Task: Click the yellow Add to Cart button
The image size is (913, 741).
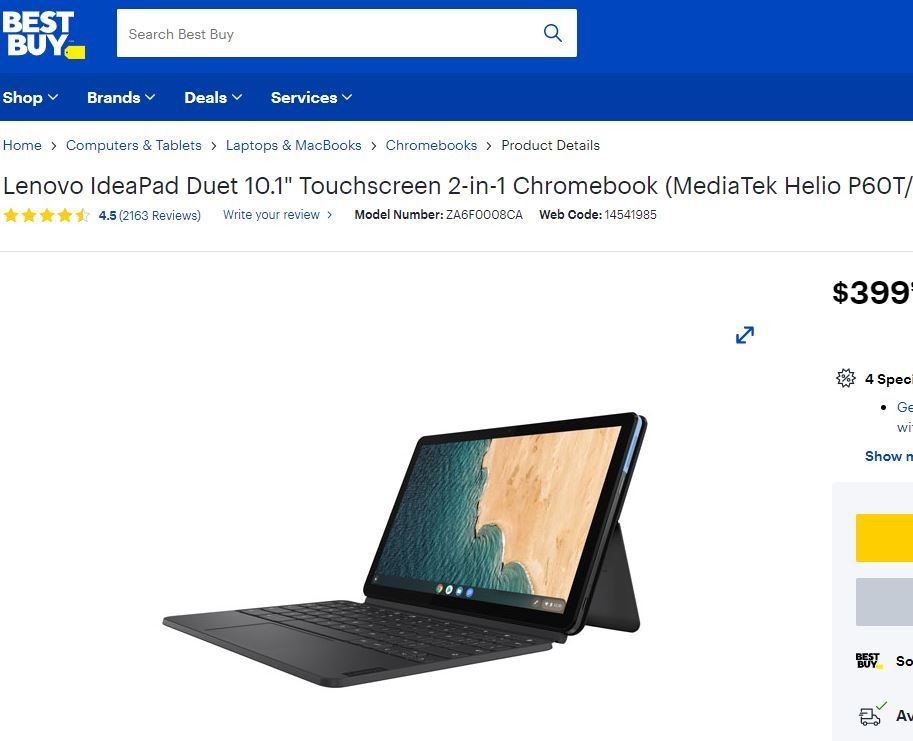Action: [x=884, y=538]
